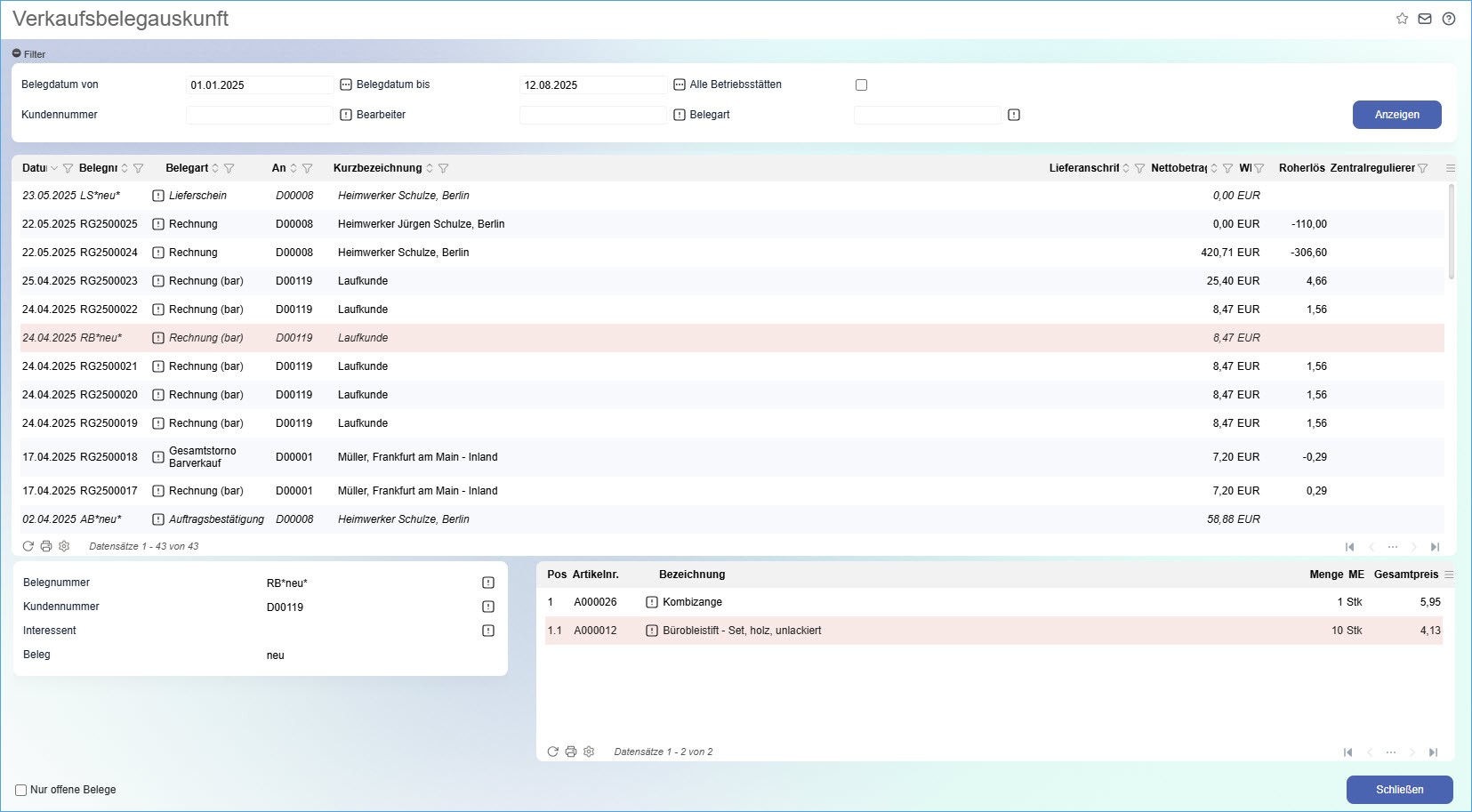1472x812 pixels.
Task: Open settings gear of documents table
Action: pyautogui.click(x=64, y=546)
